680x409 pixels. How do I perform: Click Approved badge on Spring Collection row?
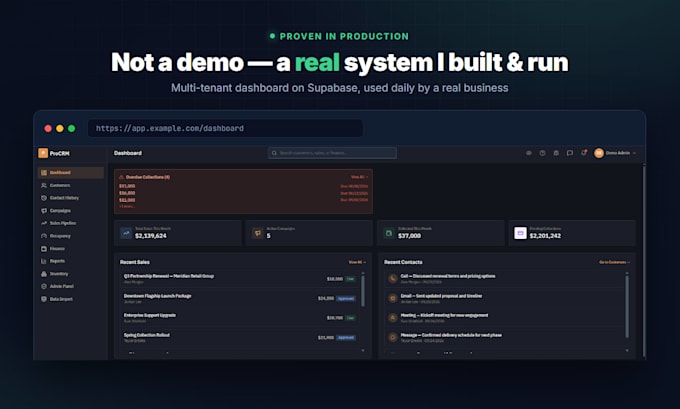click(346, 337)
